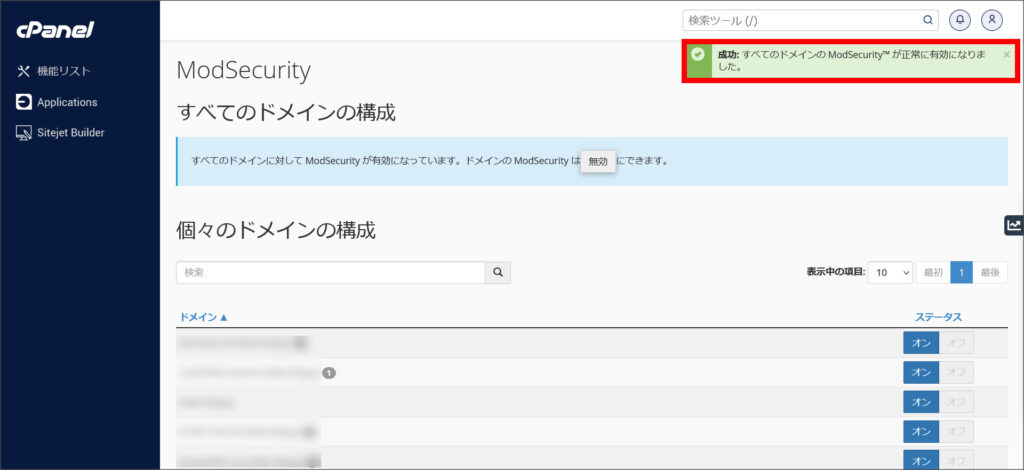
Task: Sort the table by ステータス header
Action: point(938,317)
